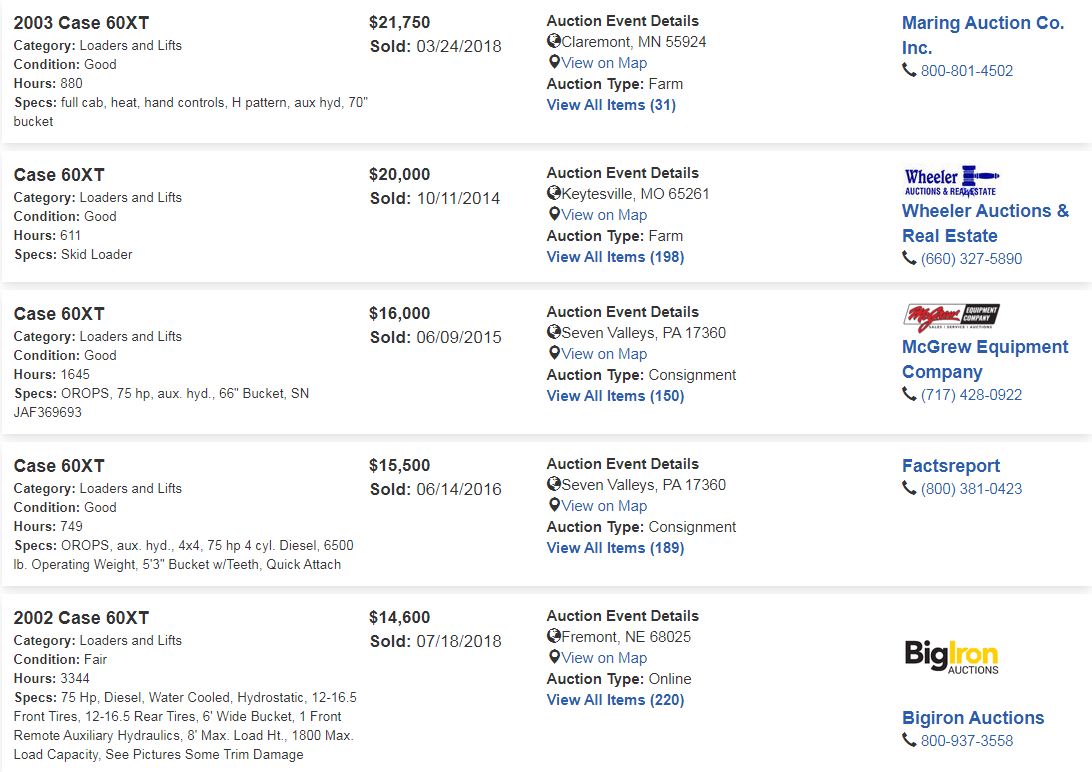This screenshot has height=772, width=1092.
Task: Open View All Items (189) link
Action: [x=616, y=548]
